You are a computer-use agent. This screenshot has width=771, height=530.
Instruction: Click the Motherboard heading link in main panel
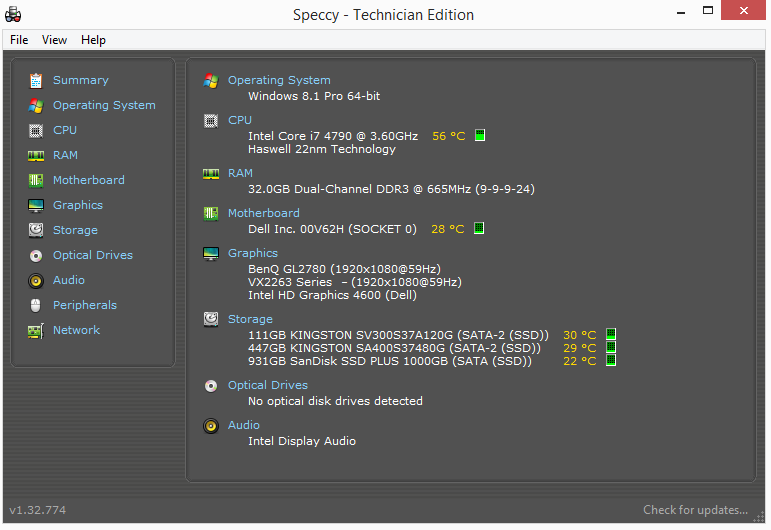click(x=264, y=213)
